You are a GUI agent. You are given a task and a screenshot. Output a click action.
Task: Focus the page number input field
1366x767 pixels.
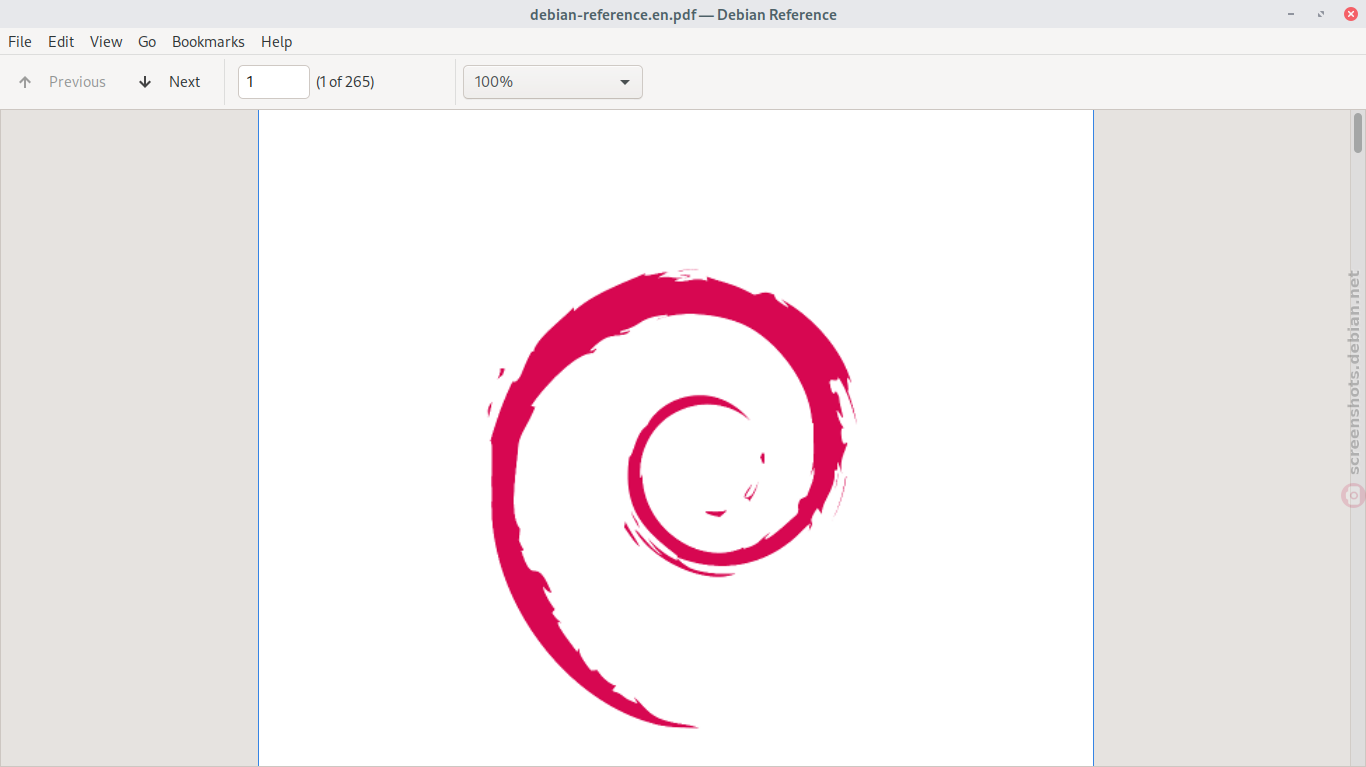(x=274, y=82)
